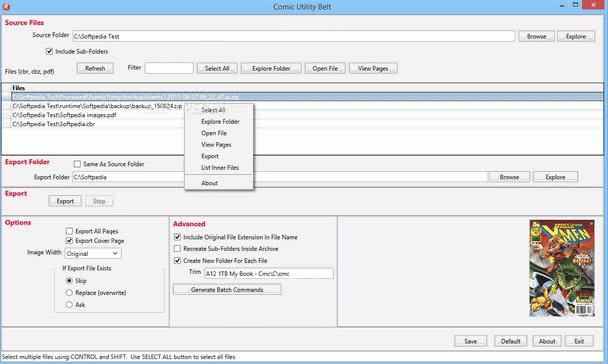Open the Image Width dropdown

[93, 254]
